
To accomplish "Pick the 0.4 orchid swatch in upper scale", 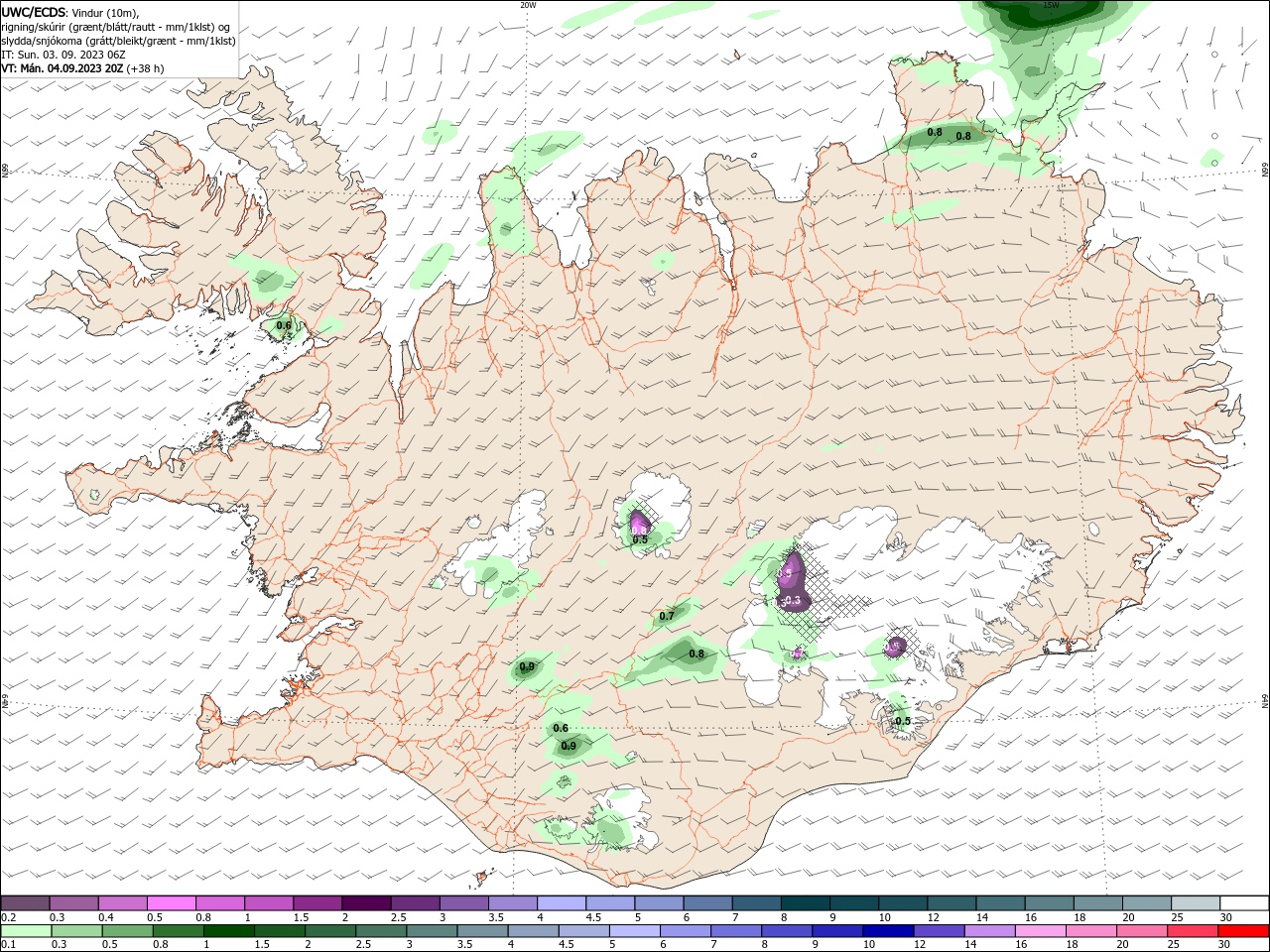I will (x=122, y=903).
